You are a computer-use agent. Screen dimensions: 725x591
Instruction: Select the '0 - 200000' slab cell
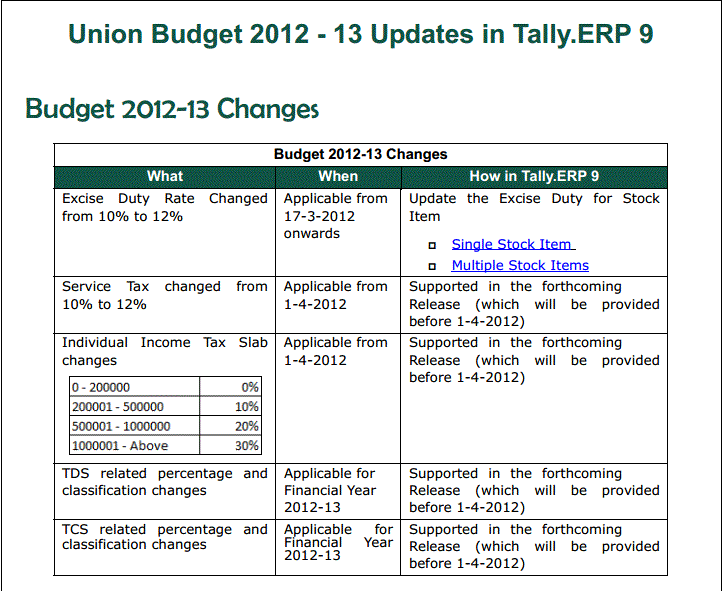pos(135,387)
